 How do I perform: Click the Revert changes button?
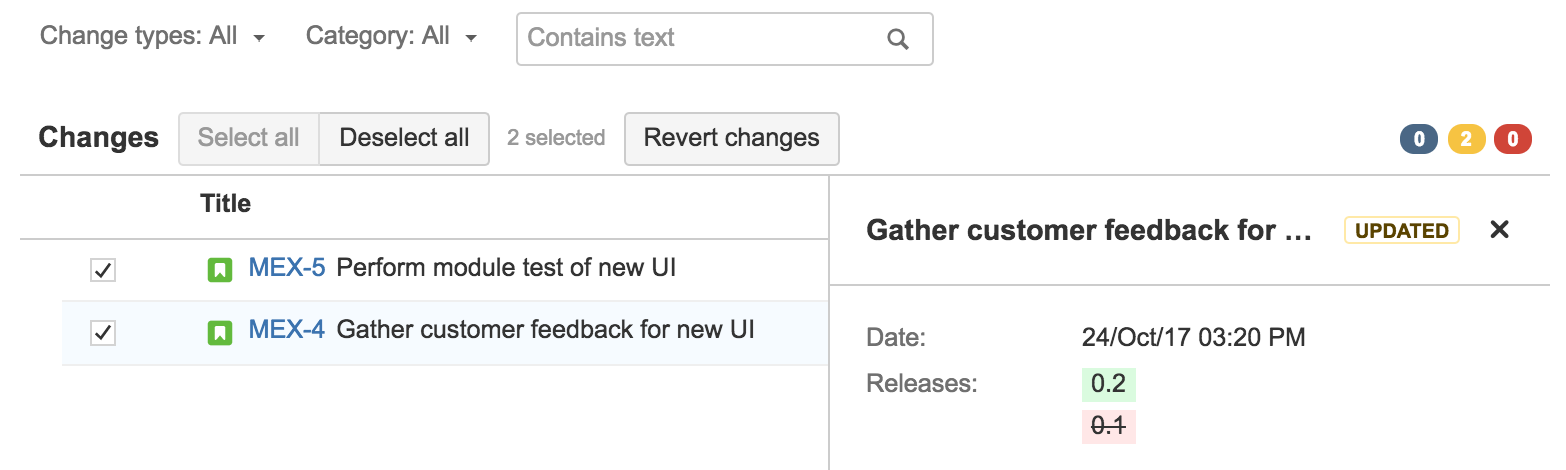(x=732, y=138)
